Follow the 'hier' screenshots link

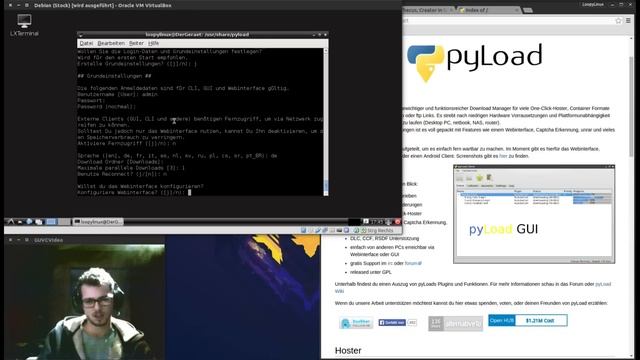click(x=503, y=156)
